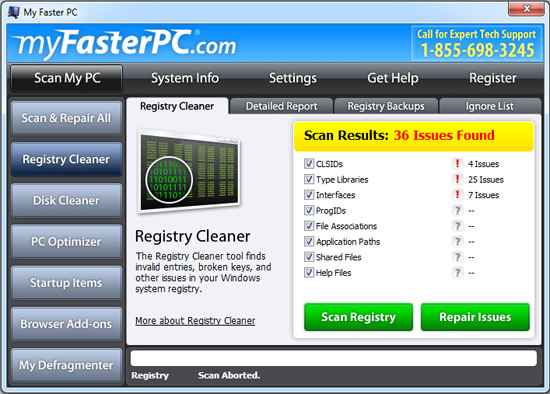The image size is (550, 394).
Task: Switch to the Ignore List tab
Action: (490, 106)
